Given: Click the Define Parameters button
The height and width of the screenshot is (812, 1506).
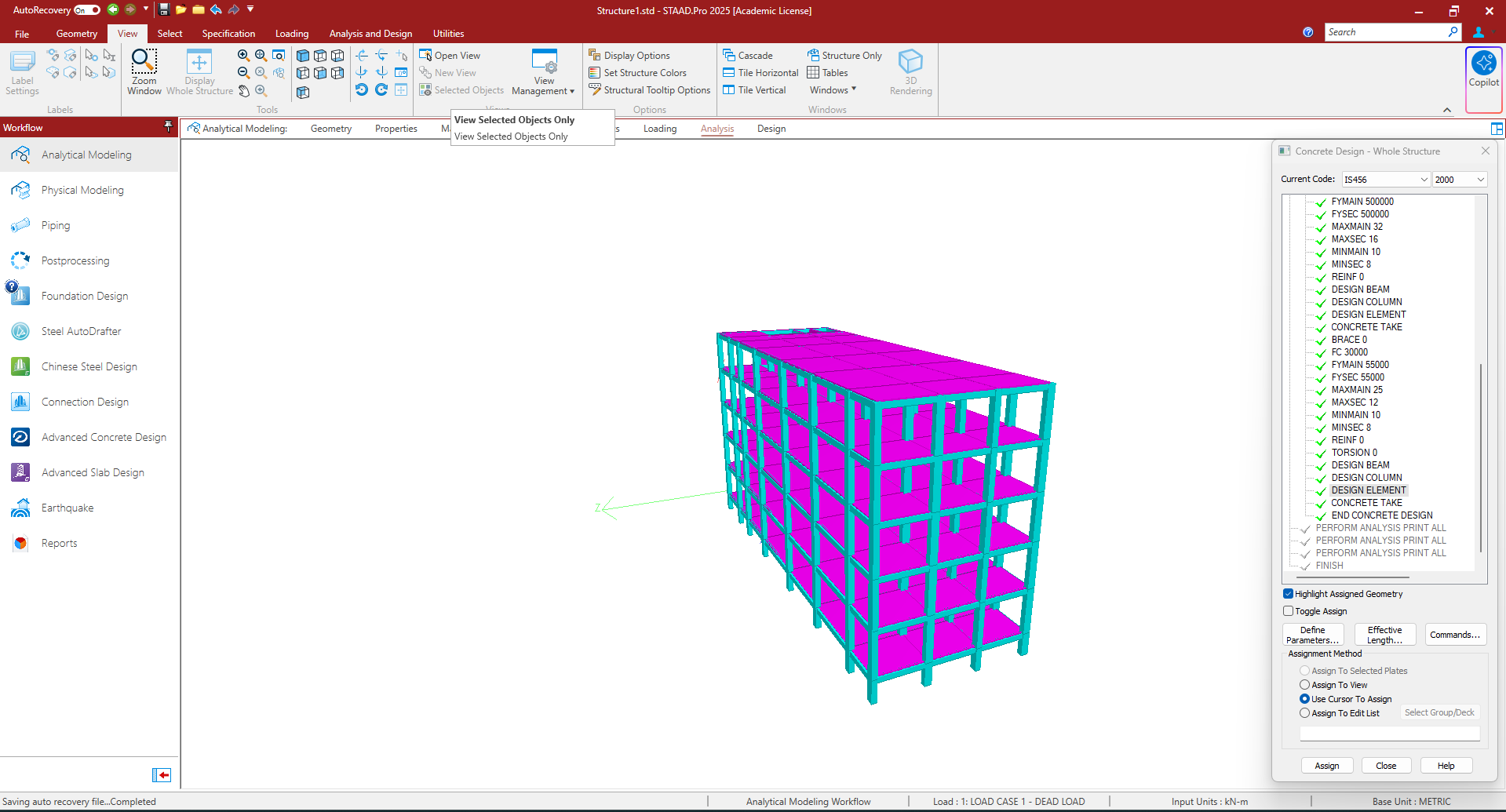Looking at the screenshot, I should click(x=1312, y=635).
